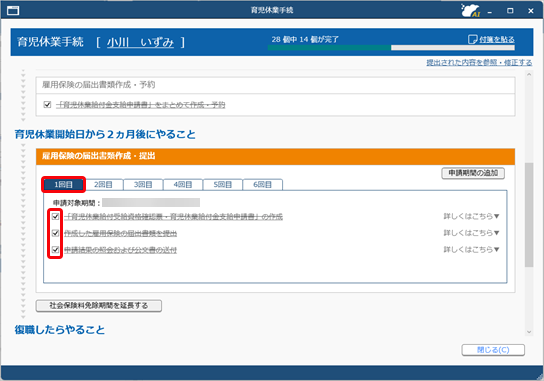
Task: Open the AI cloud assistant icon
Action: (x=470, y=10)
